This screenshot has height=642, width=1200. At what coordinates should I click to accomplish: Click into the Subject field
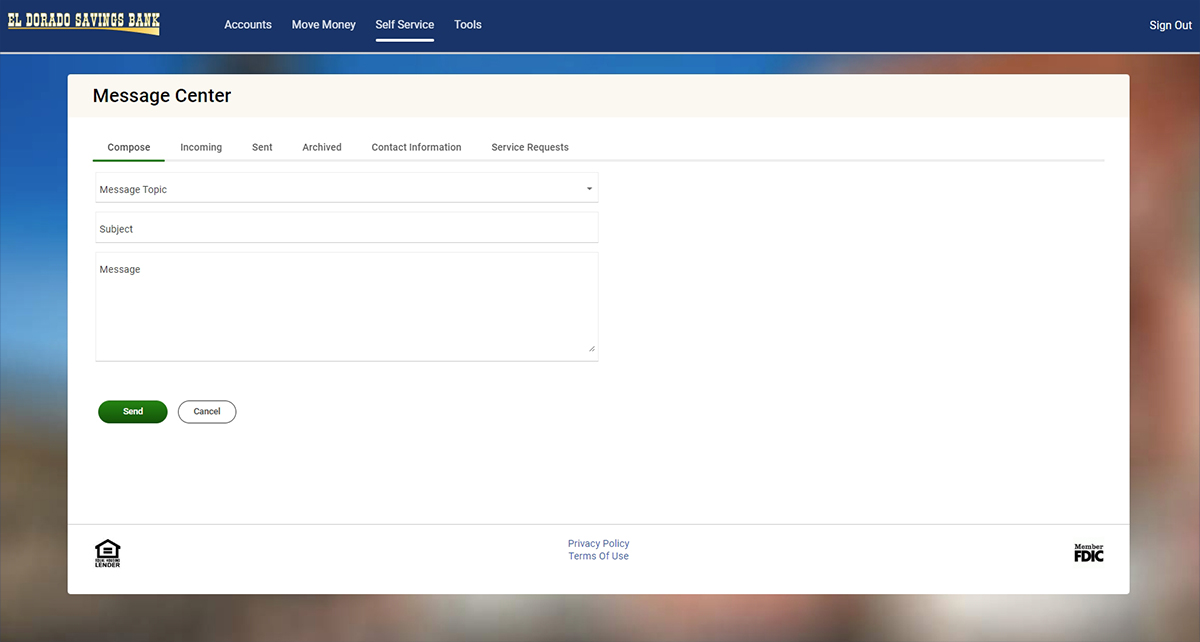pos(346,229)
